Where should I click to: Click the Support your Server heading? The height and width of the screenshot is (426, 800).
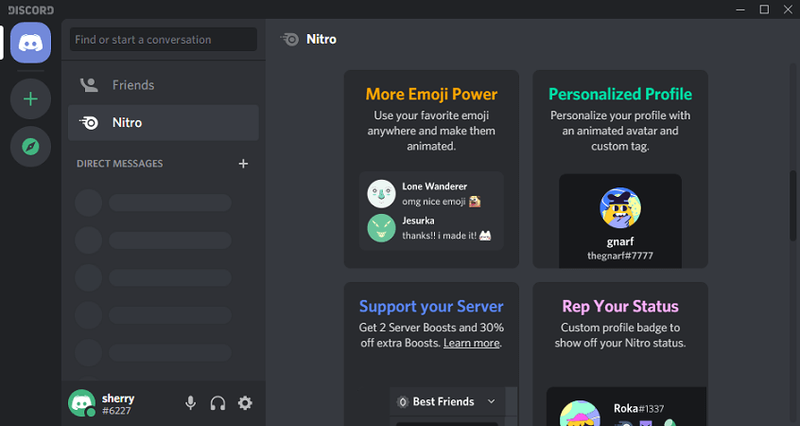pyautogui.click(x=431, y=306)
